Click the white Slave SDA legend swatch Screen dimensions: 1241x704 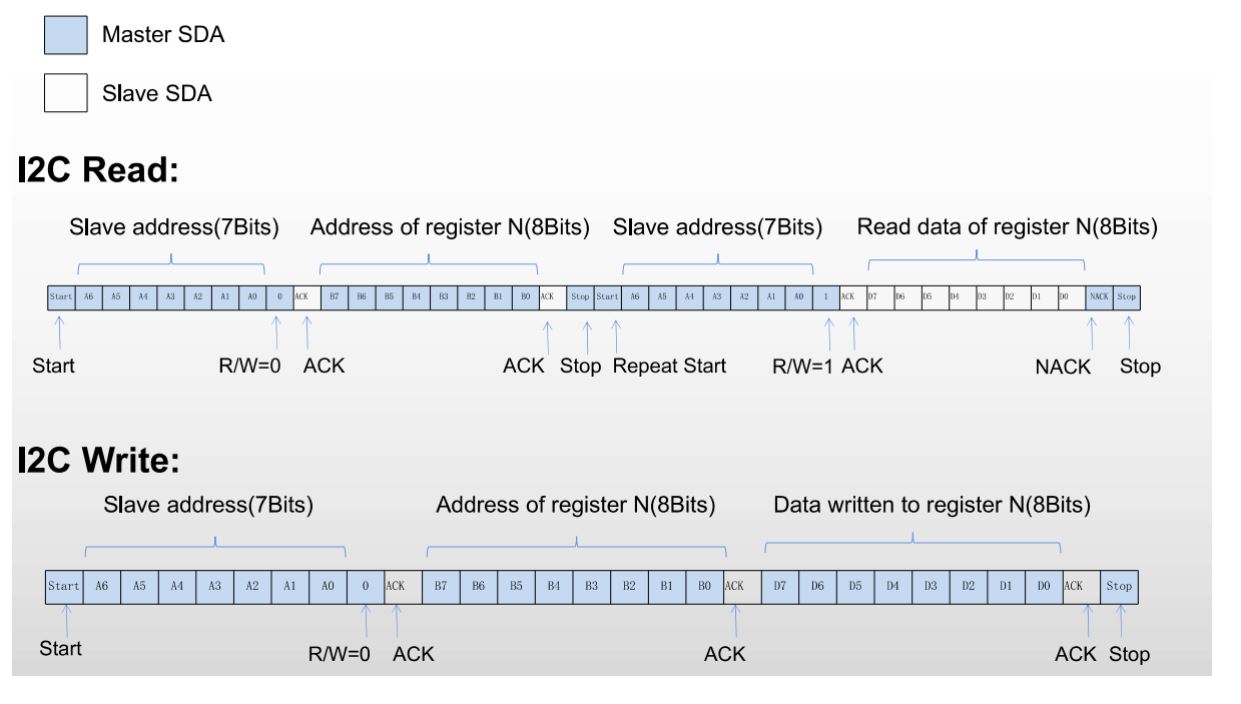pos(66,94)
